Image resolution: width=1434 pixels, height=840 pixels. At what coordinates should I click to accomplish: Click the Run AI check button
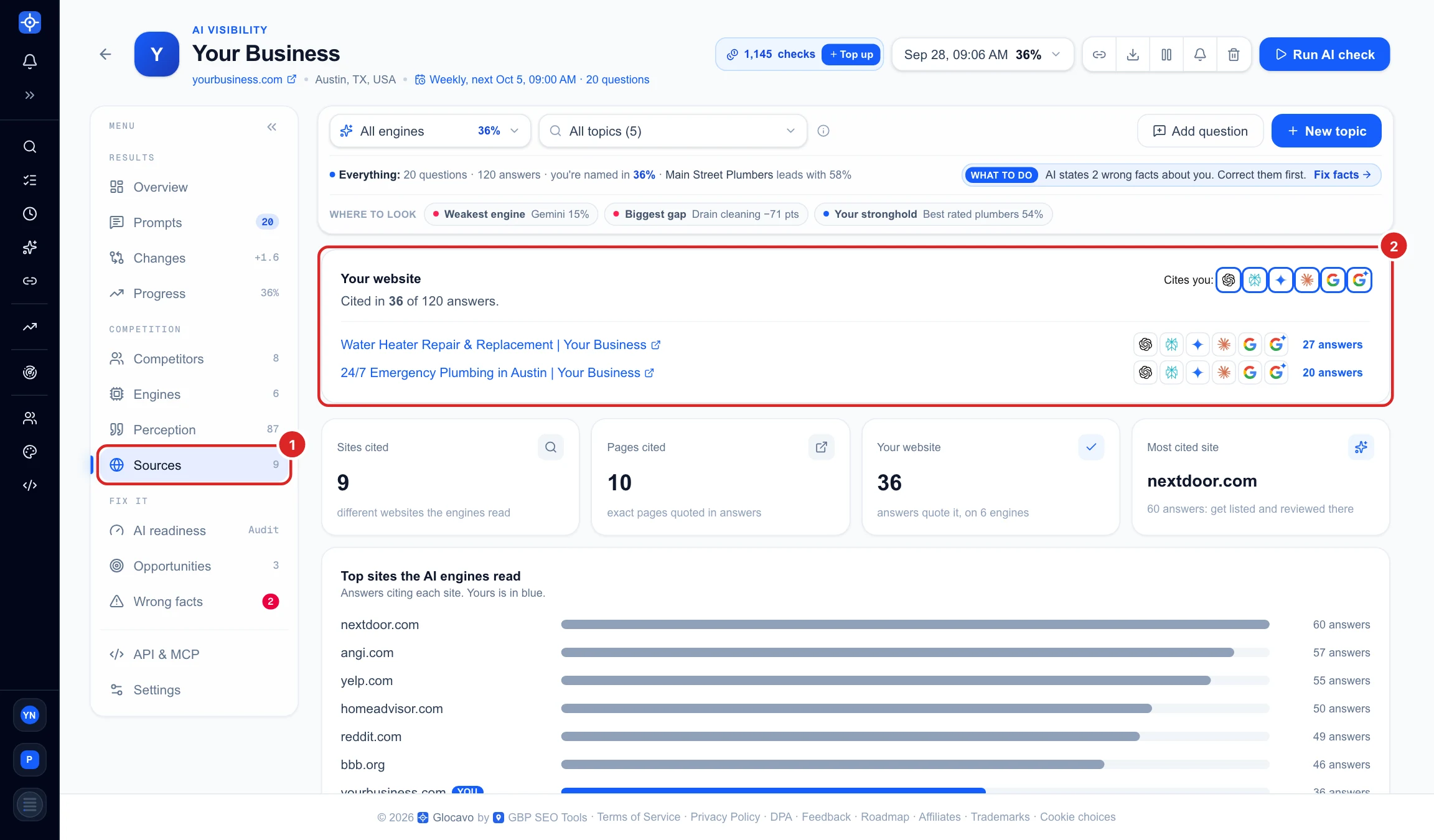click(x=1324, y=55)
